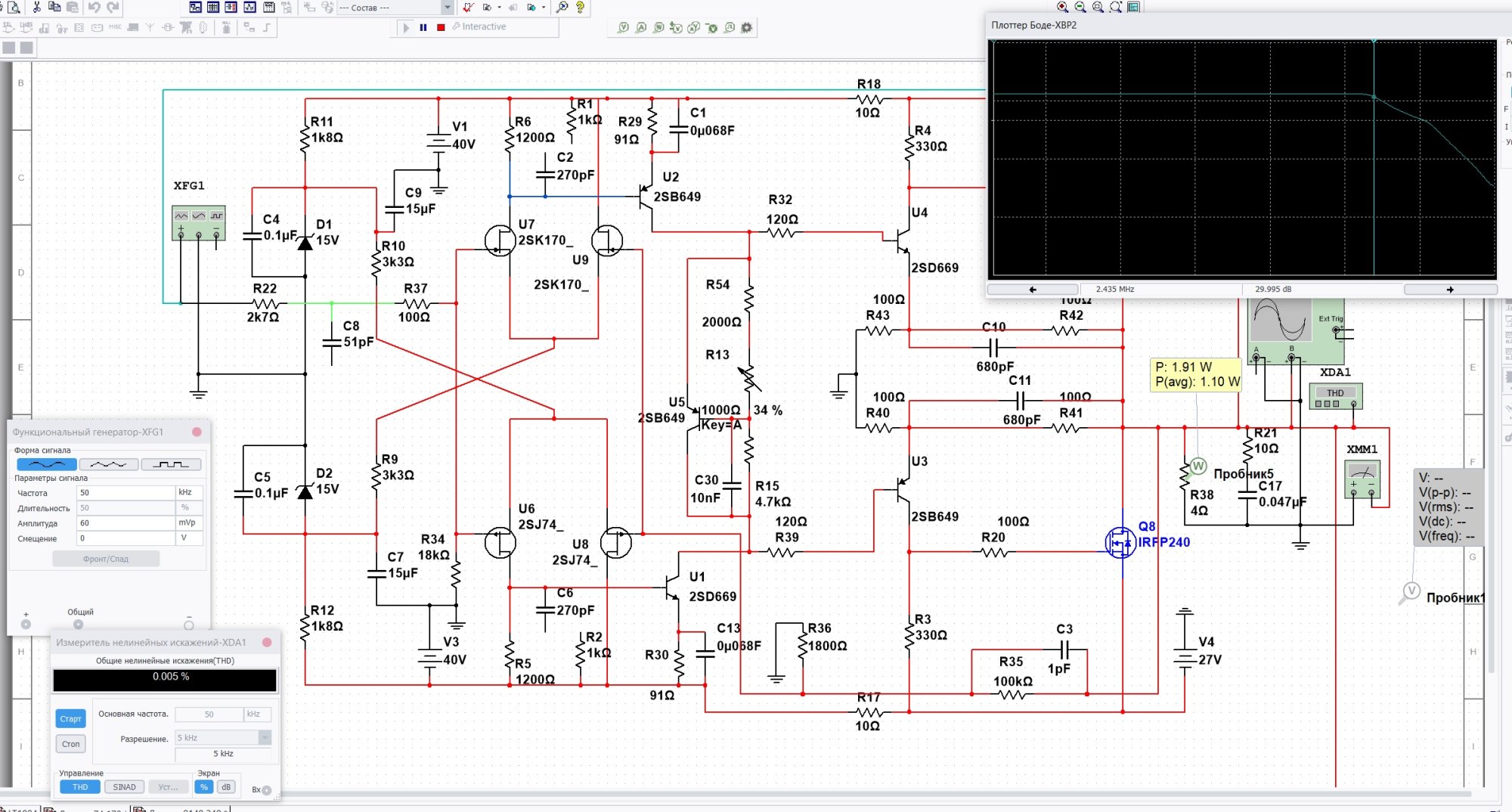1512x812 pixels.
Task: Click the zoom out magnifier icon
Action: pos(1080,7)
